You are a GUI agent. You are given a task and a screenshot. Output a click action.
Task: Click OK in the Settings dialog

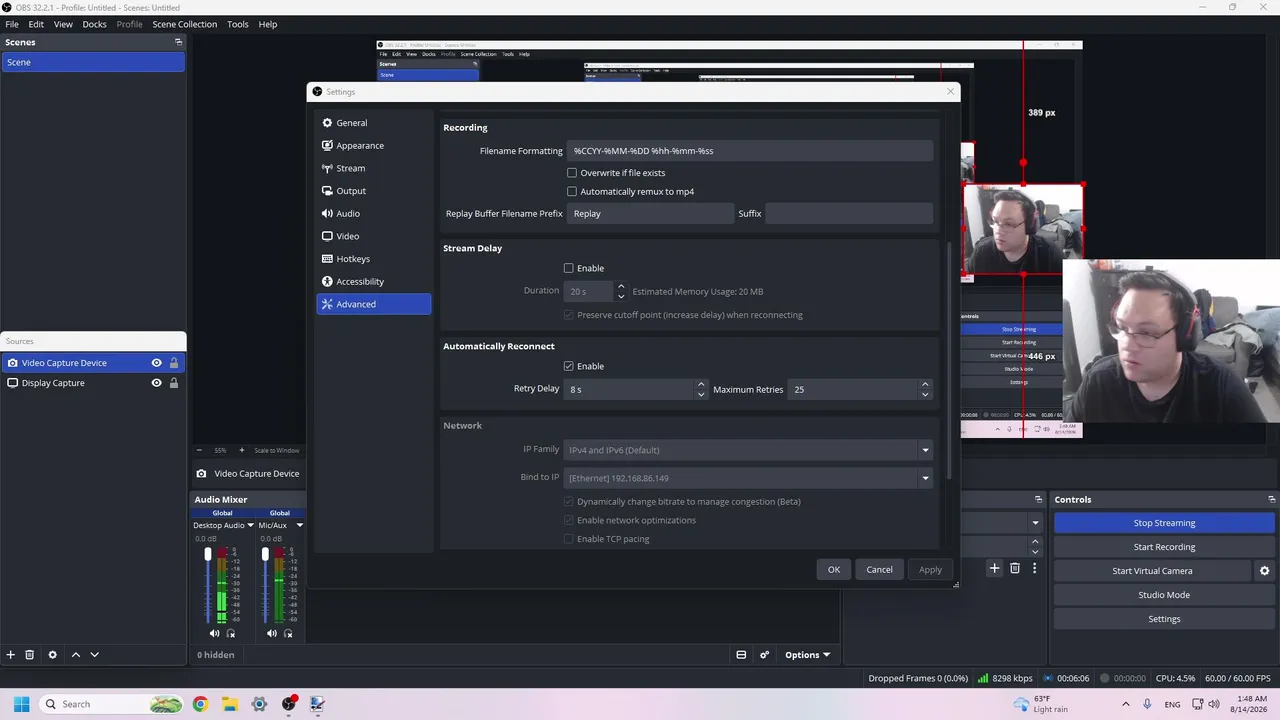pyautogui.click(x=834, y=570)
